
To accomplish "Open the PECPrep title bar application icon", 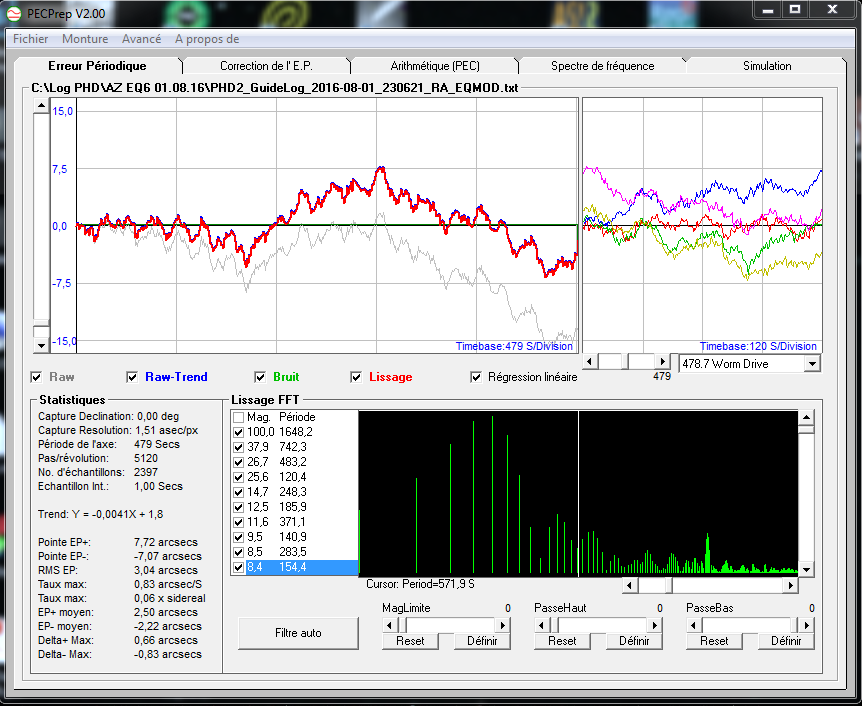I will coord(14,14).
